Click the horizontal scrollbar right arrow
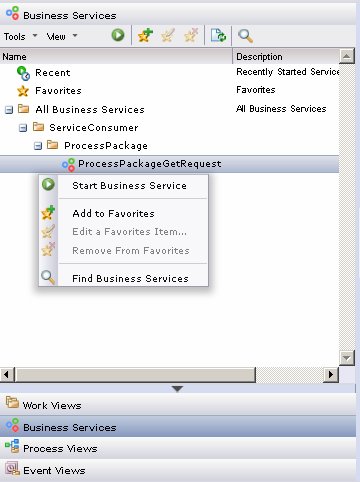This screenshot has height=482, width=360. [331, 375]
